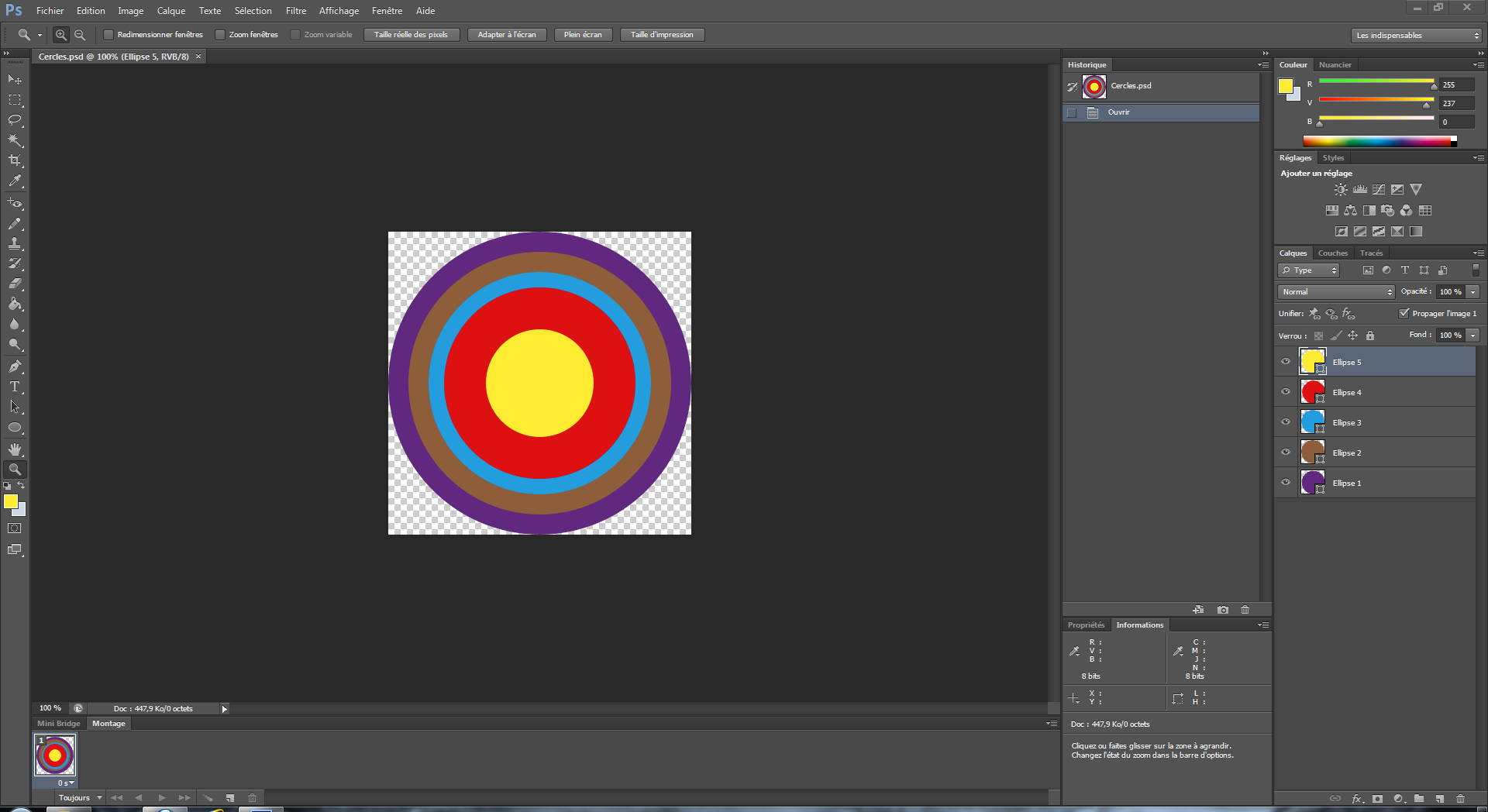1488x812 pixels.
Task: Select the Magic Wand tool
Action: tap(15, 140)
